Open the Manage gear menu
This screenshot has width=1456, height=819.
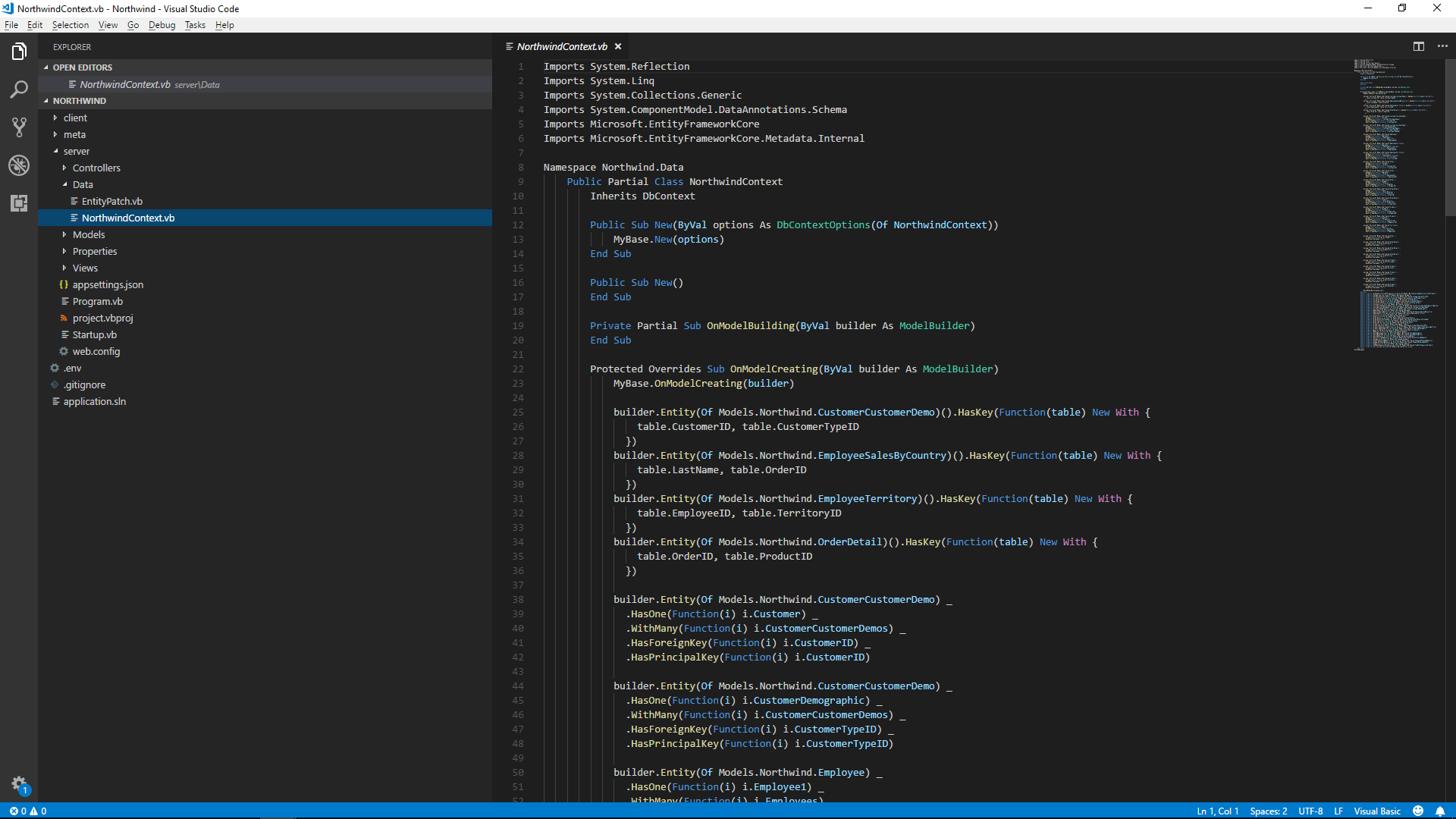click(x=19, y=785)
